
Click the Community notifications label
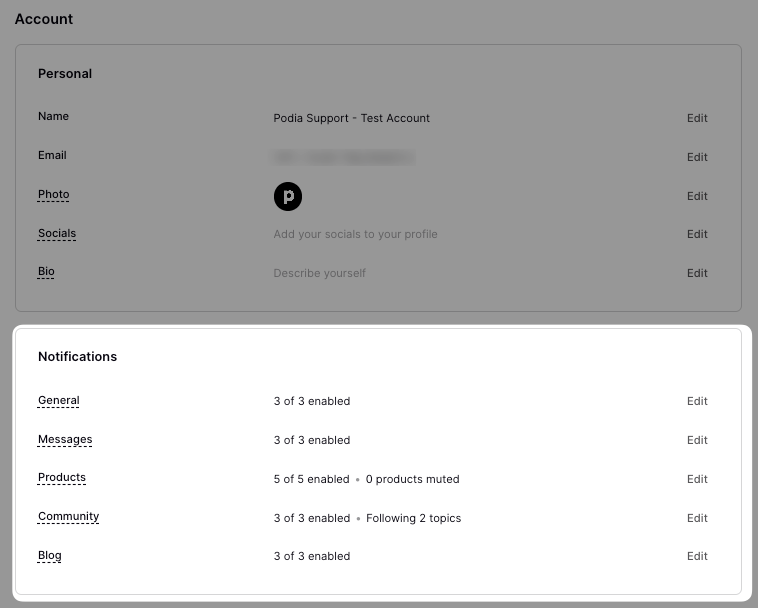click(69, 517)
